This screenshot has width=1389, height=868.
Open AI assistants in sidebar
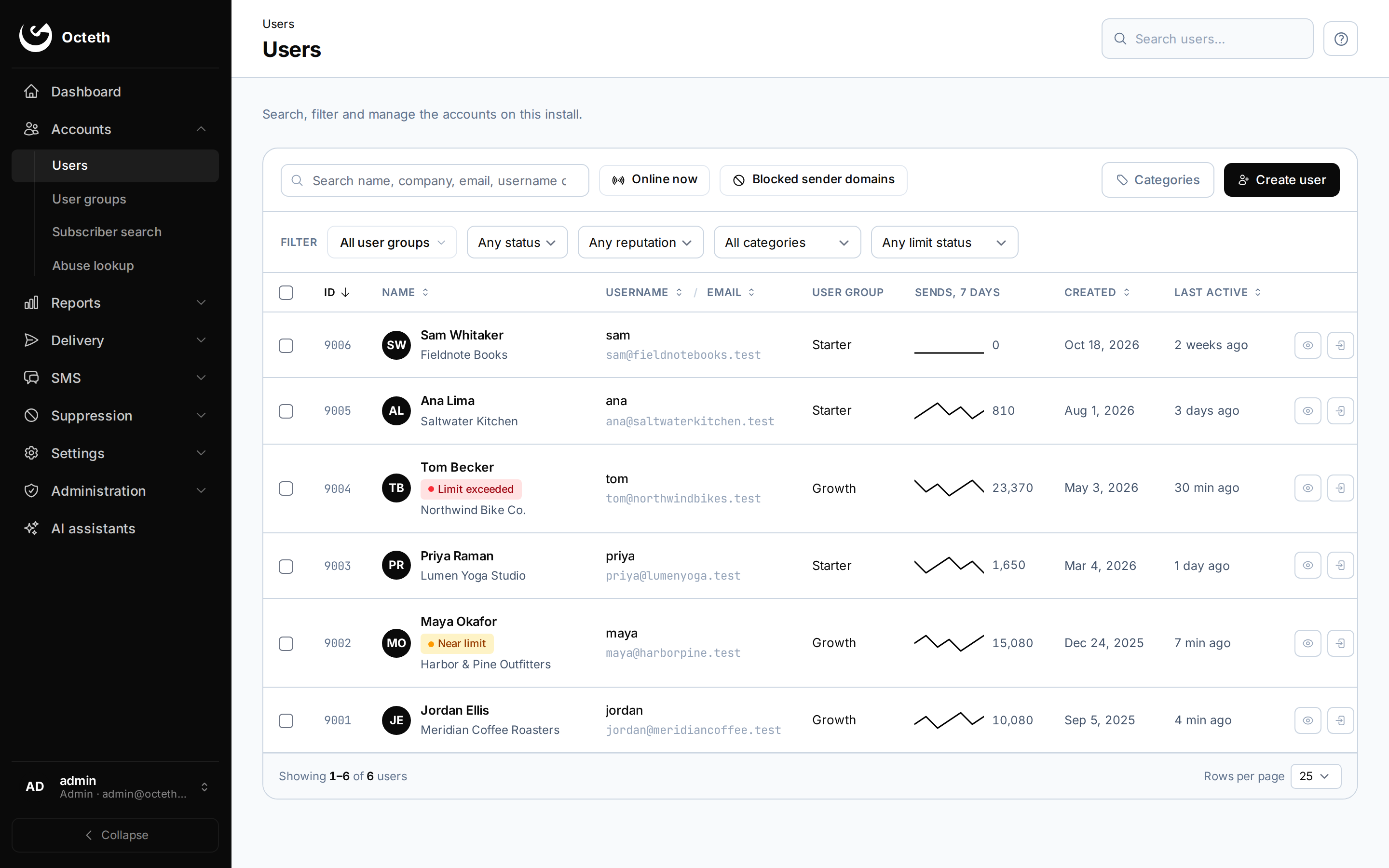coord(115,528)
